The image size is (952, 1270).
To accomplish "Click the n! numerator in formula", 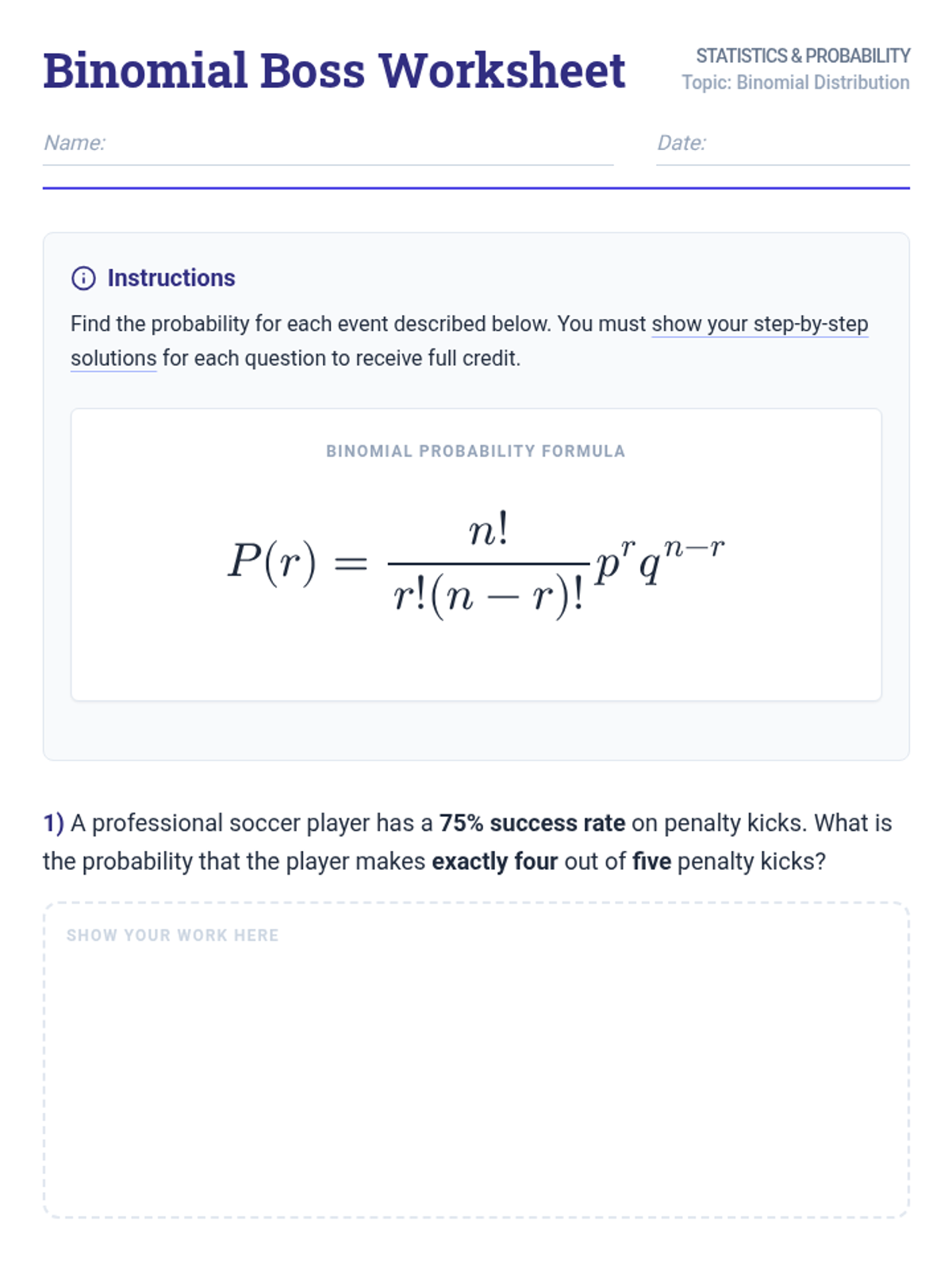I will coord(488,530).
